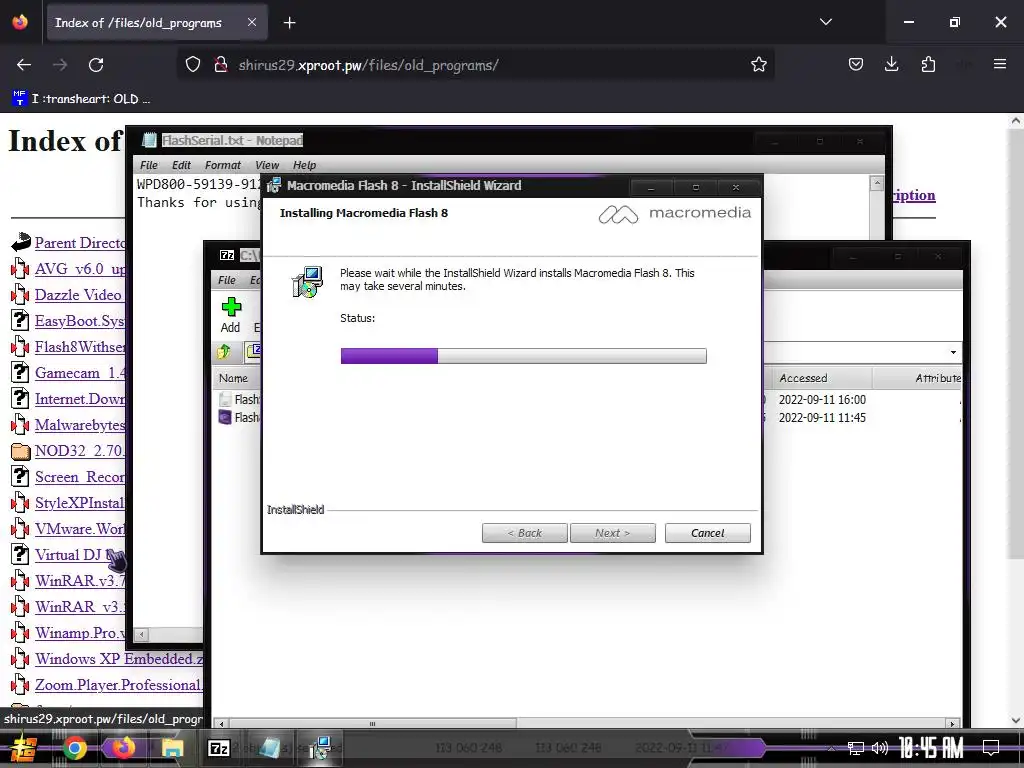Close the Index of /files/old_programs tab

(x=252, y=22)
